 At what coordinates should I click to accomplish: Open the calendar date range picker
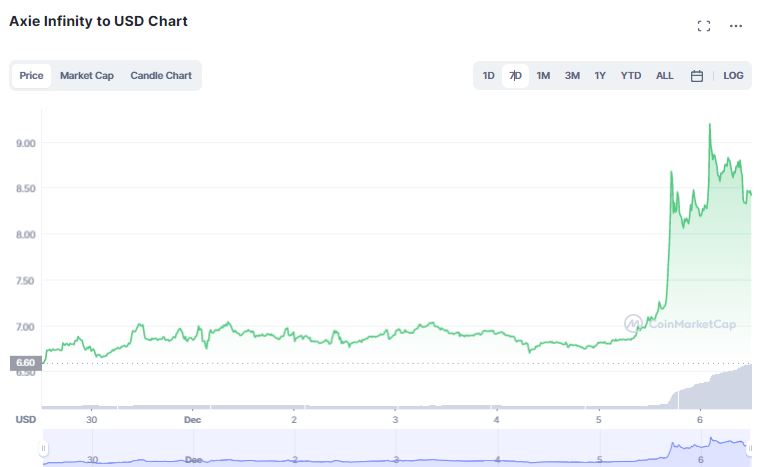tap(697, 76)
